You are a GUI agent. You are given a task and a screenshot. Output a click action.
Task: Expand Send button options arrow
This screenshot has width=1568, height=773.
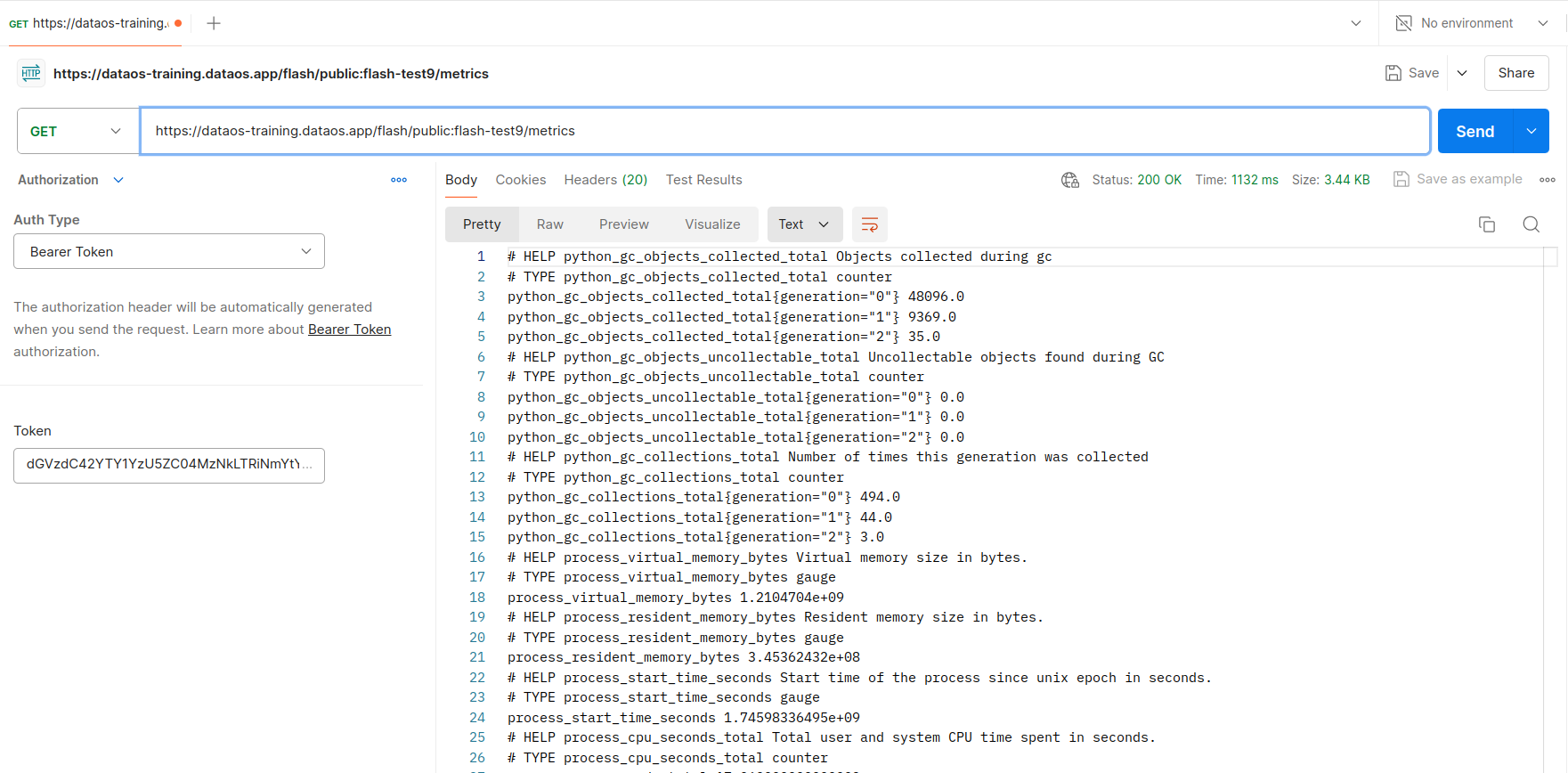coord(1531,131)
